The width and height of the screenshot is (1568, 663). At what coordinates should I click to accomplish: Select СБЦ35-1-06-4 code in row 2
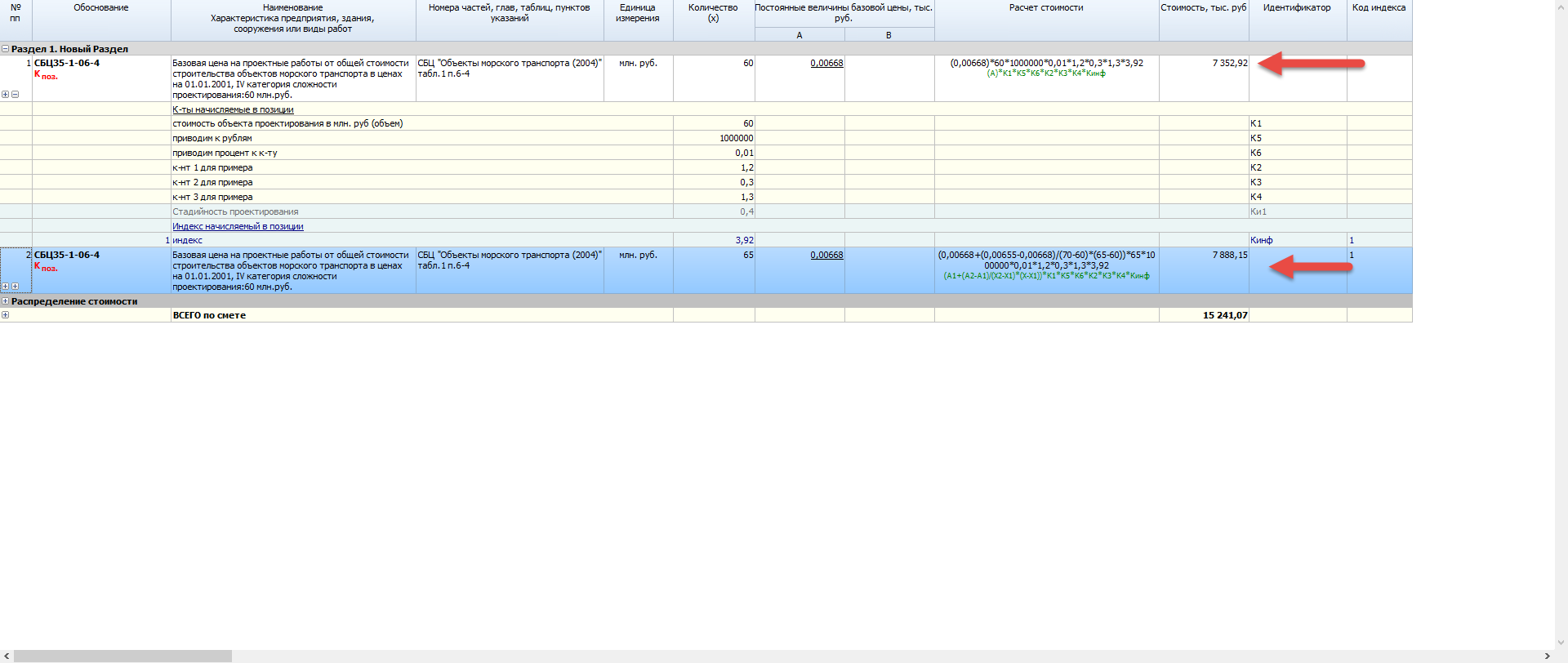coord(67,255)
